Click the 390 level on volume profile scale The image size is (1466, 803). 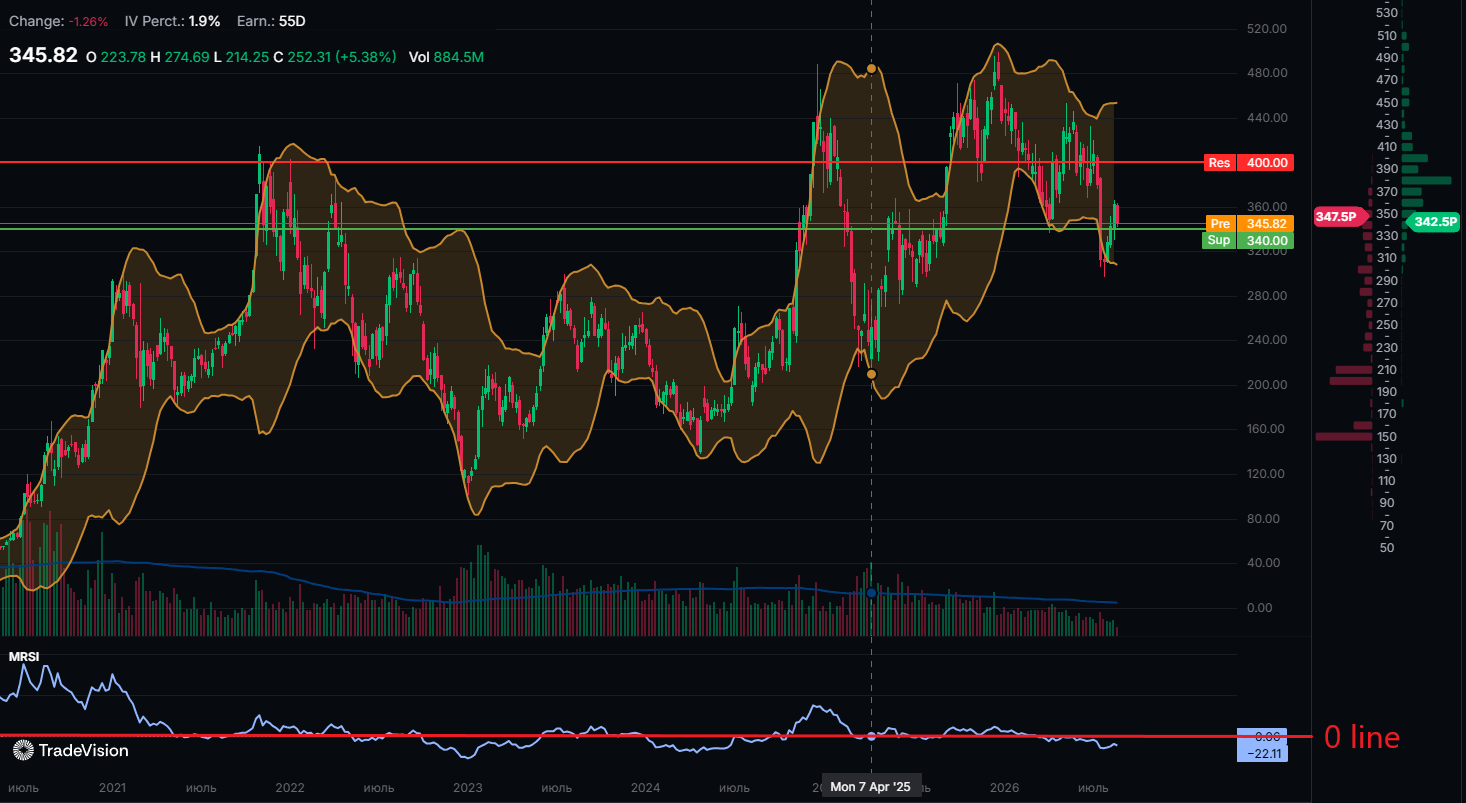1387,169
